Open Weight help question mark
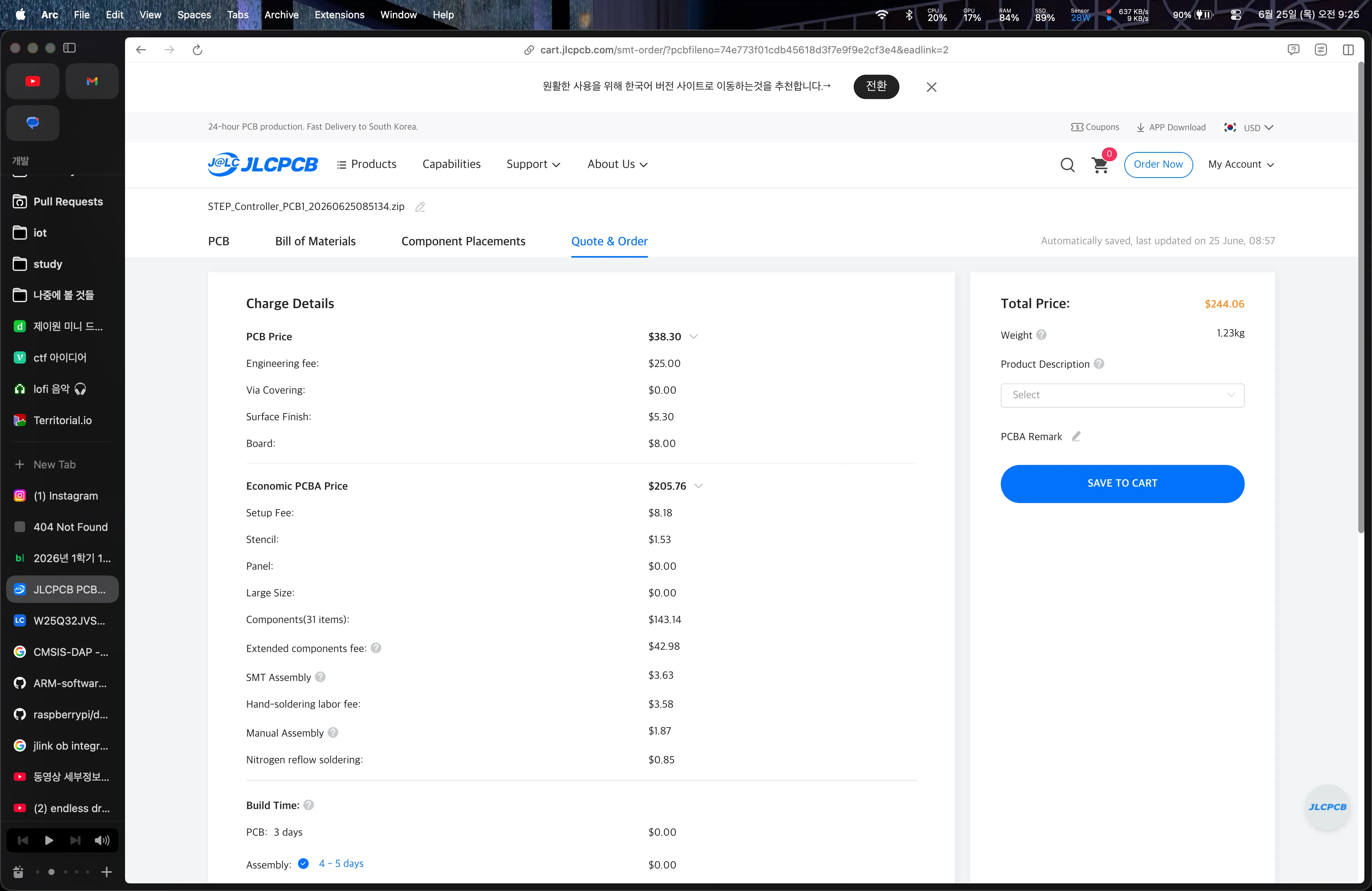This screenshot has width=1372, height=891. tap(1041, 335)
